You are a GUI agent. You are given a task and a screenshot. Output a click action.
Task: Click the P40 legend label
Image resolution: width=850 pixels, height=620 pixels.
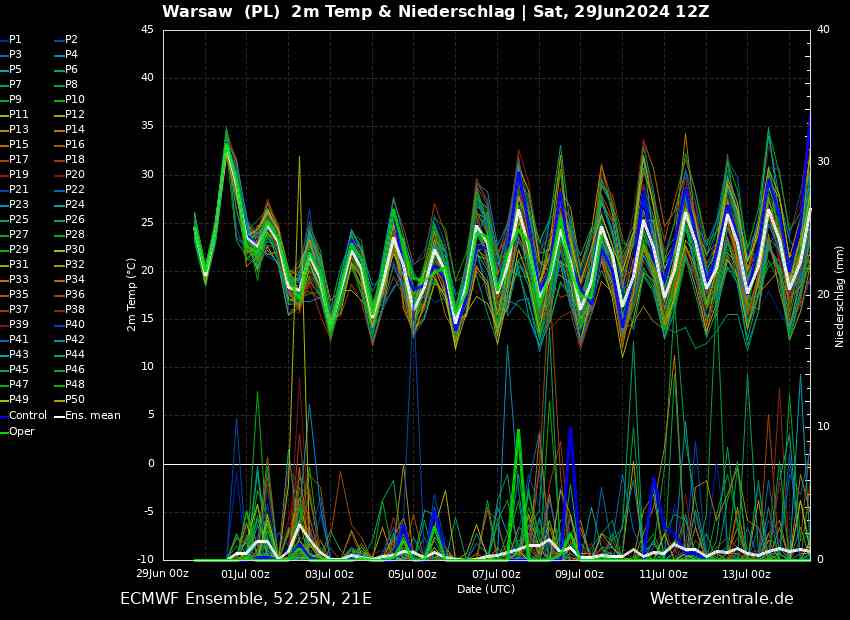[74, 325]
